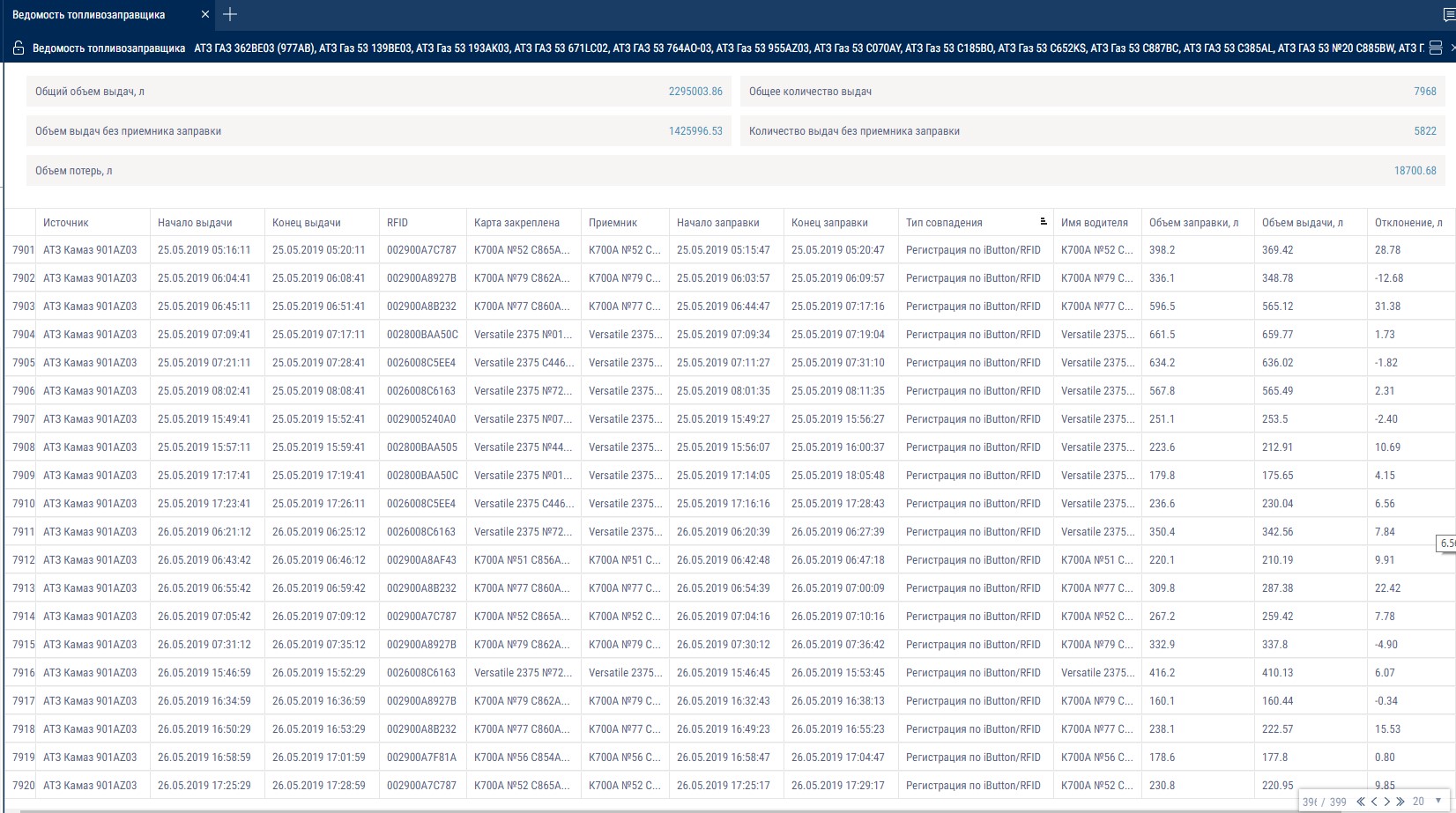
Task: Click dispensed volume 410.13
Action: 1277,673
